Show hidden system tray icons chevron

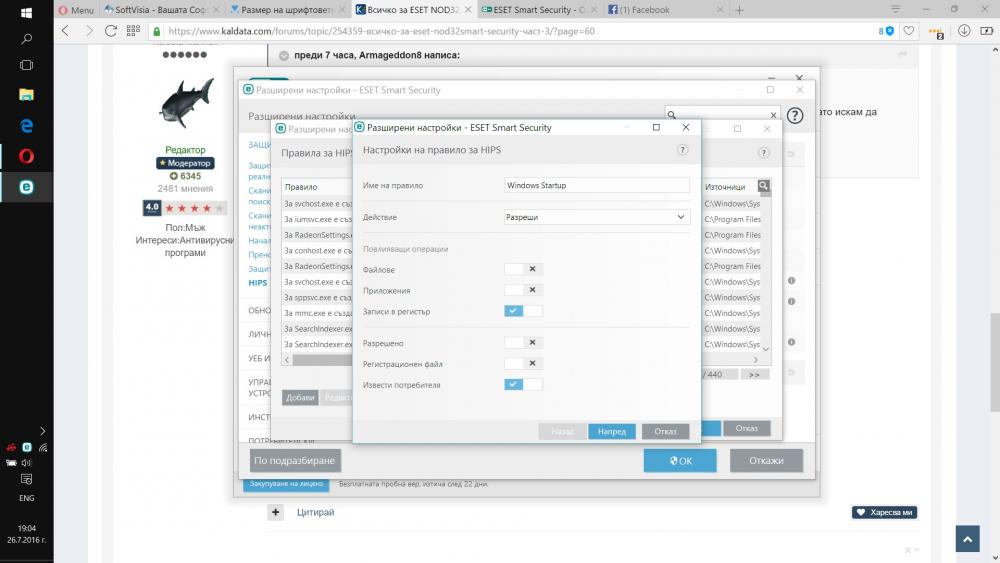coord(42,431)
